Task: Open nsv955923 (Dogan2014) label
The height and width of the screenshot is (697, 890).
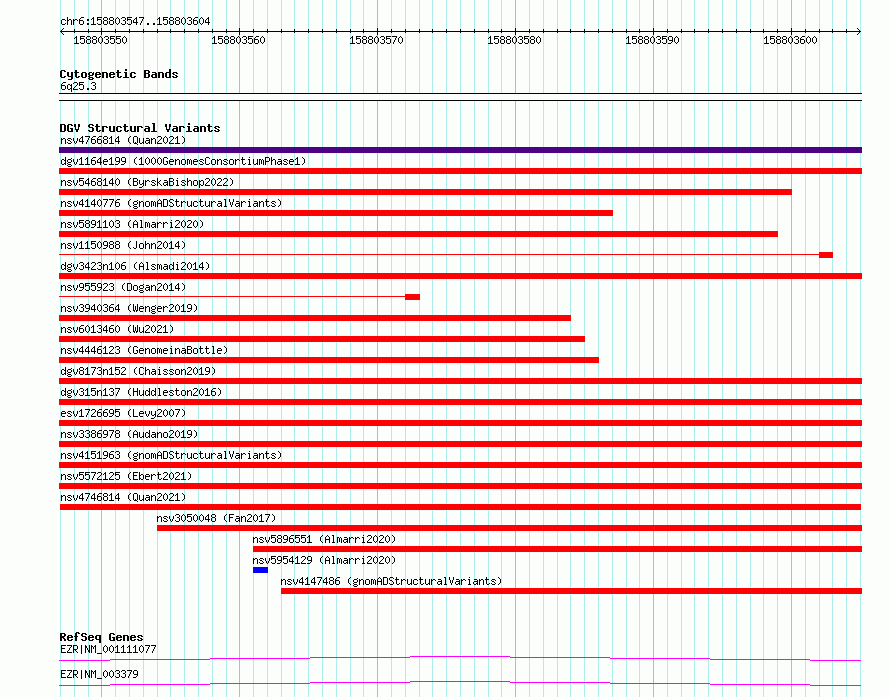Action: point(123,287)
